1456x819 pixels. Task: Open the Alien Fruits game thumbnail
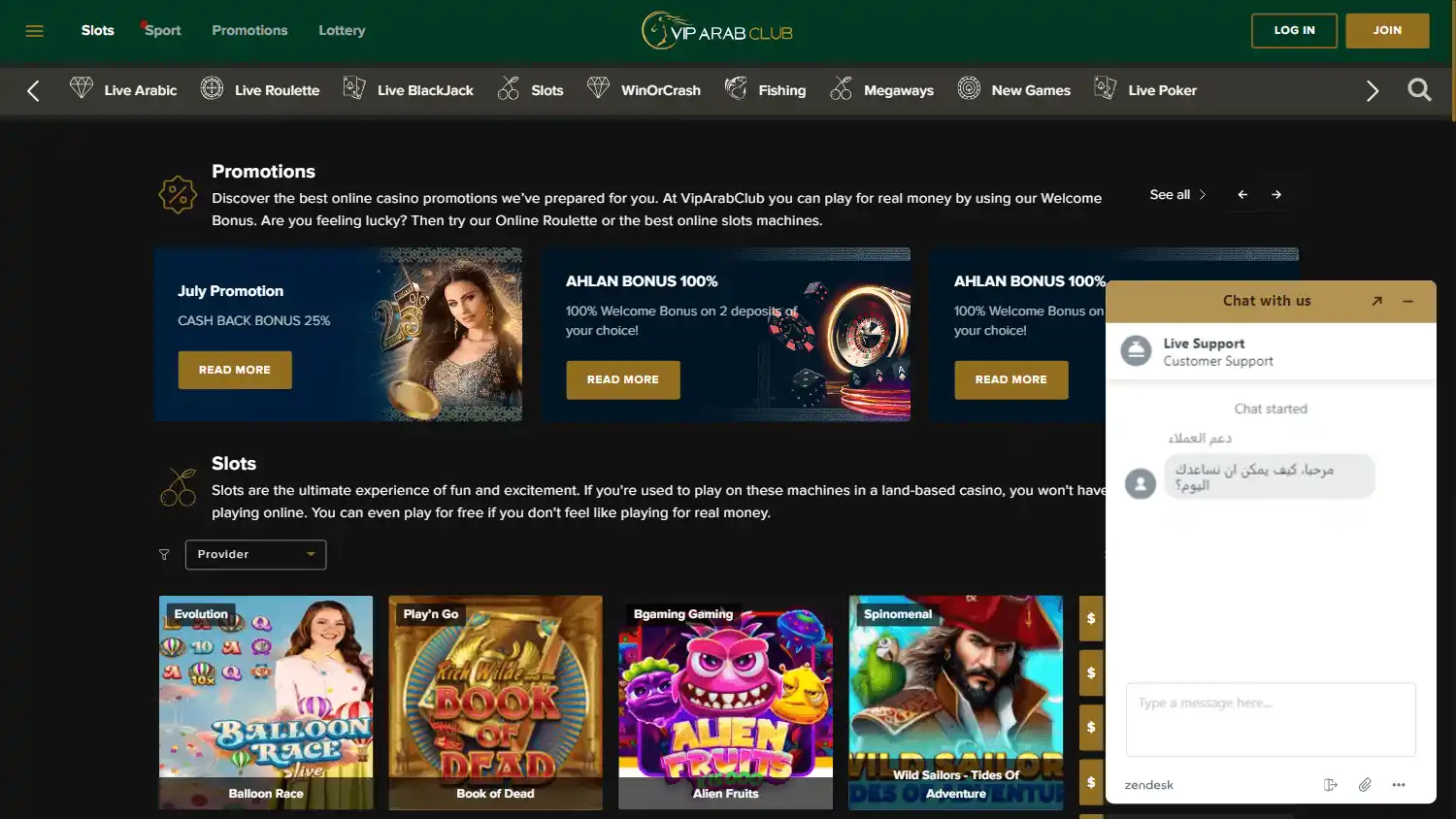[x=725, y=703]
